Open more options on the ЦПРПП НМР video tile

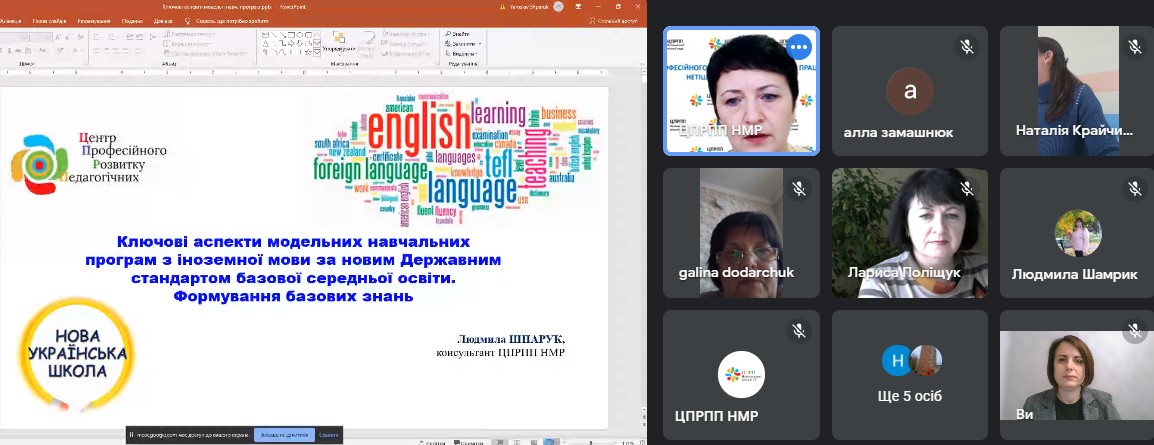point(798,46)
